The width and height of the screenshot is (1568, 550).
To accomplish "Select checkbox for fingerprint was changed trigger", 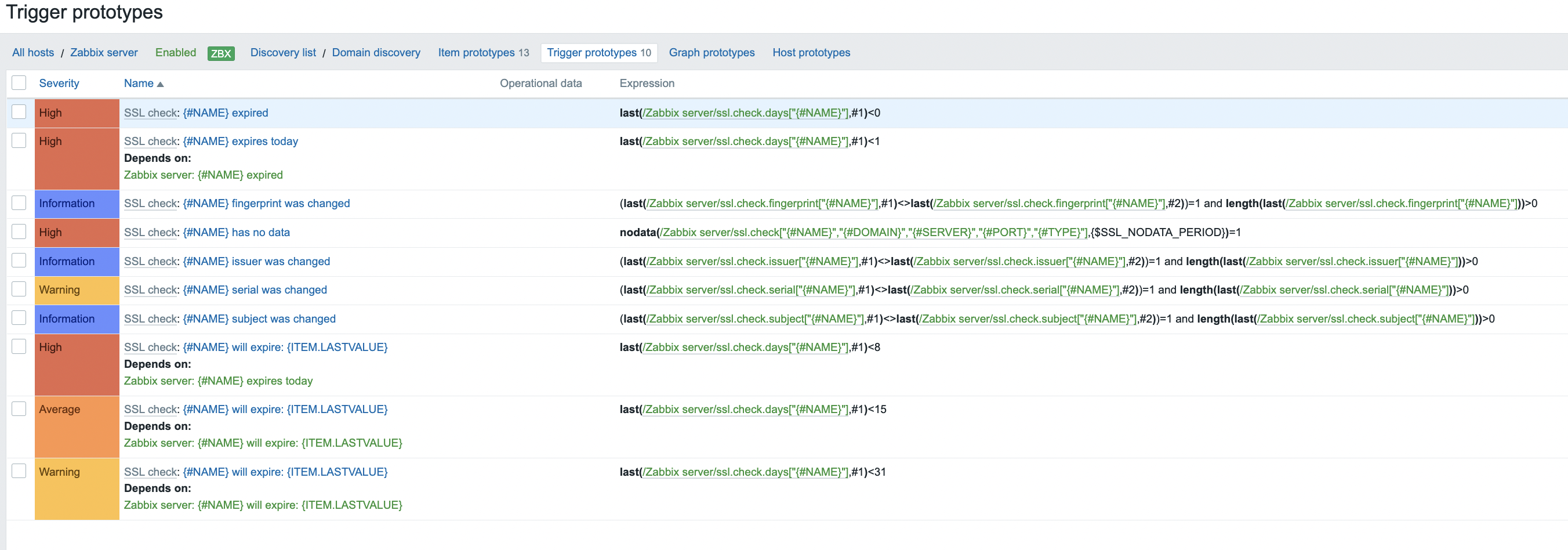I will [x=19, y=203].
